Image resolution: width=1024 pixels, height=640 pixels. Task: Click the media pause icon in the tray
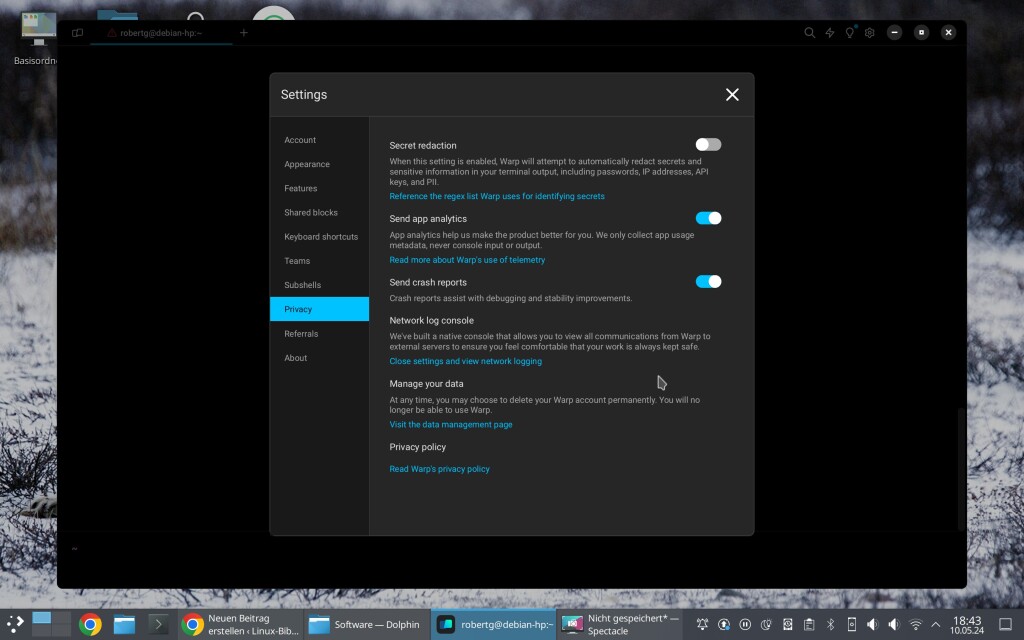pyautogui.click(x=745, y=624)
